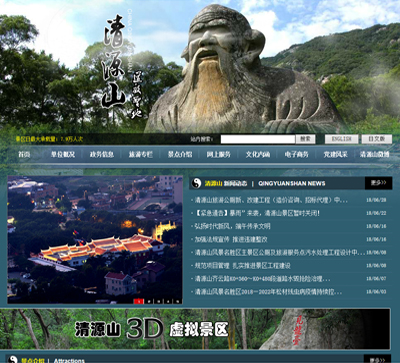Click the yin-yang icon beside Attractions heading
This screenshot has width=400, height=363.
click(x=13, y=360)
